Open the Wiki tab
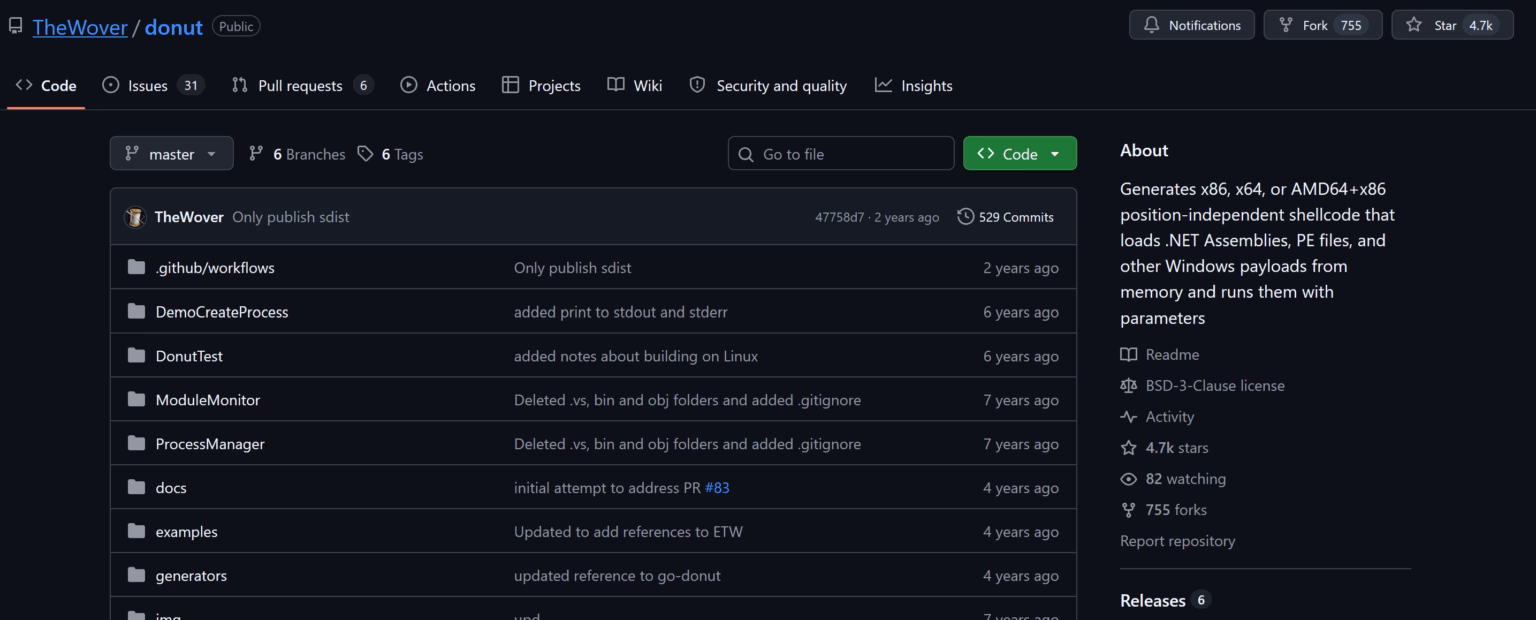This screenshot has width=1536, height=620. (x=635, y=86)
